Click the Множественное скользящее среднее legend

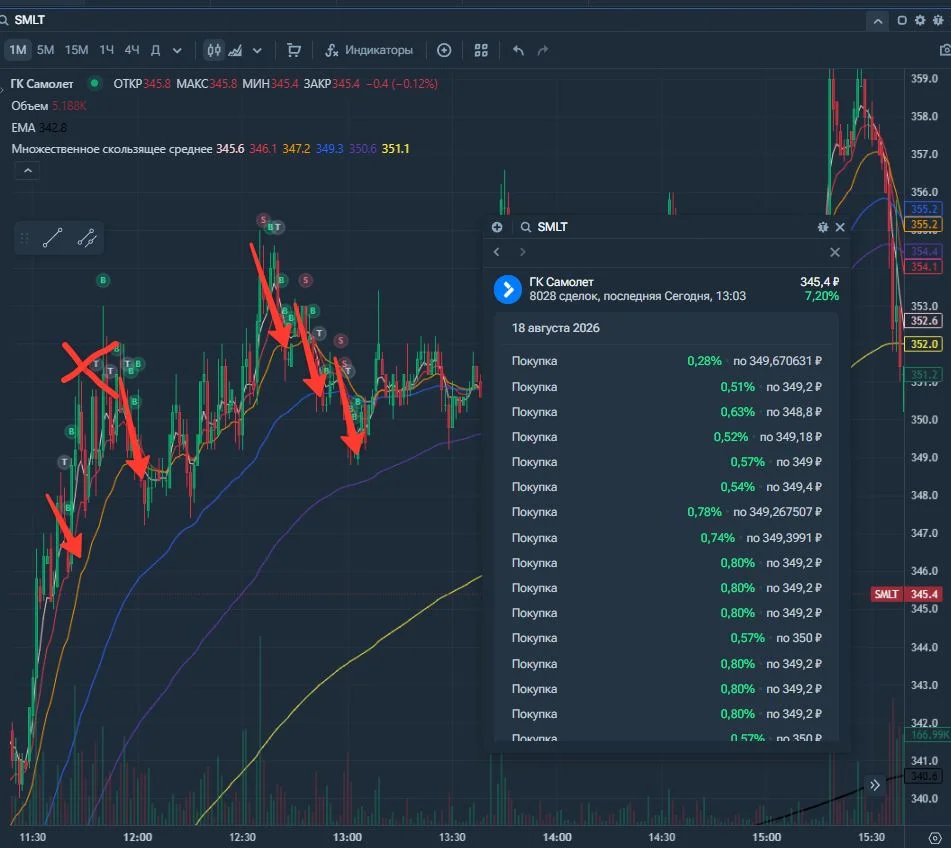pyautogui.click(x=112, y=149)
